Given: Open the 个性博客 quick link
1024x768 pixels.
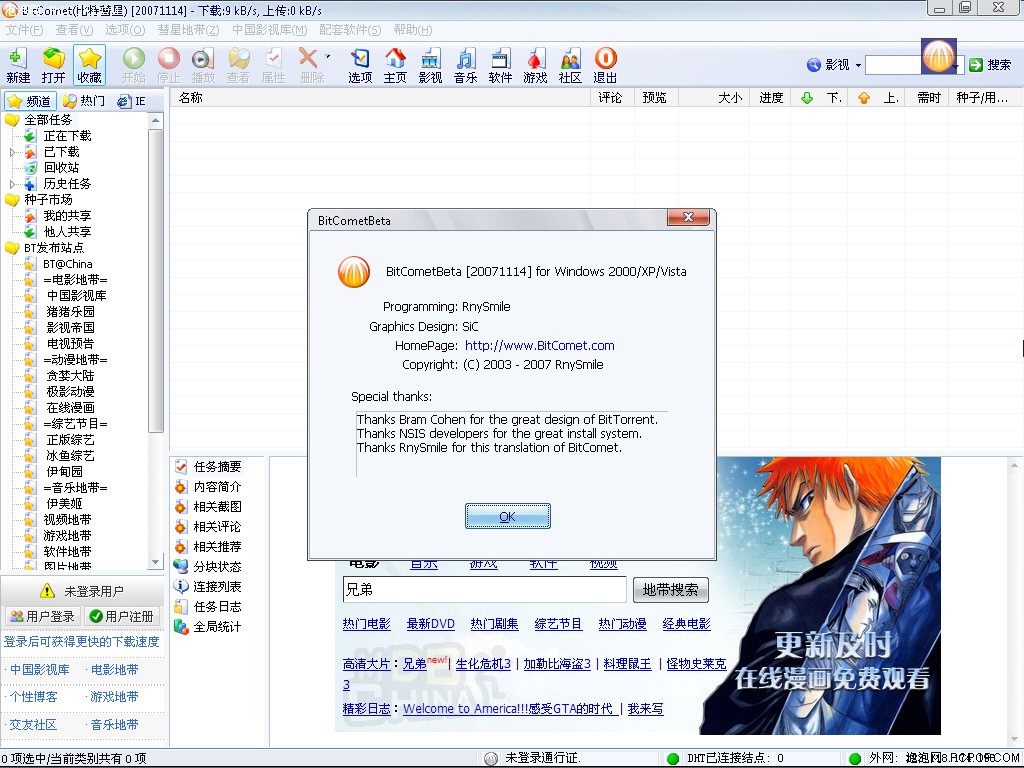Looking at the screenshot, I should pyautogui.click(x=33, y=697).
